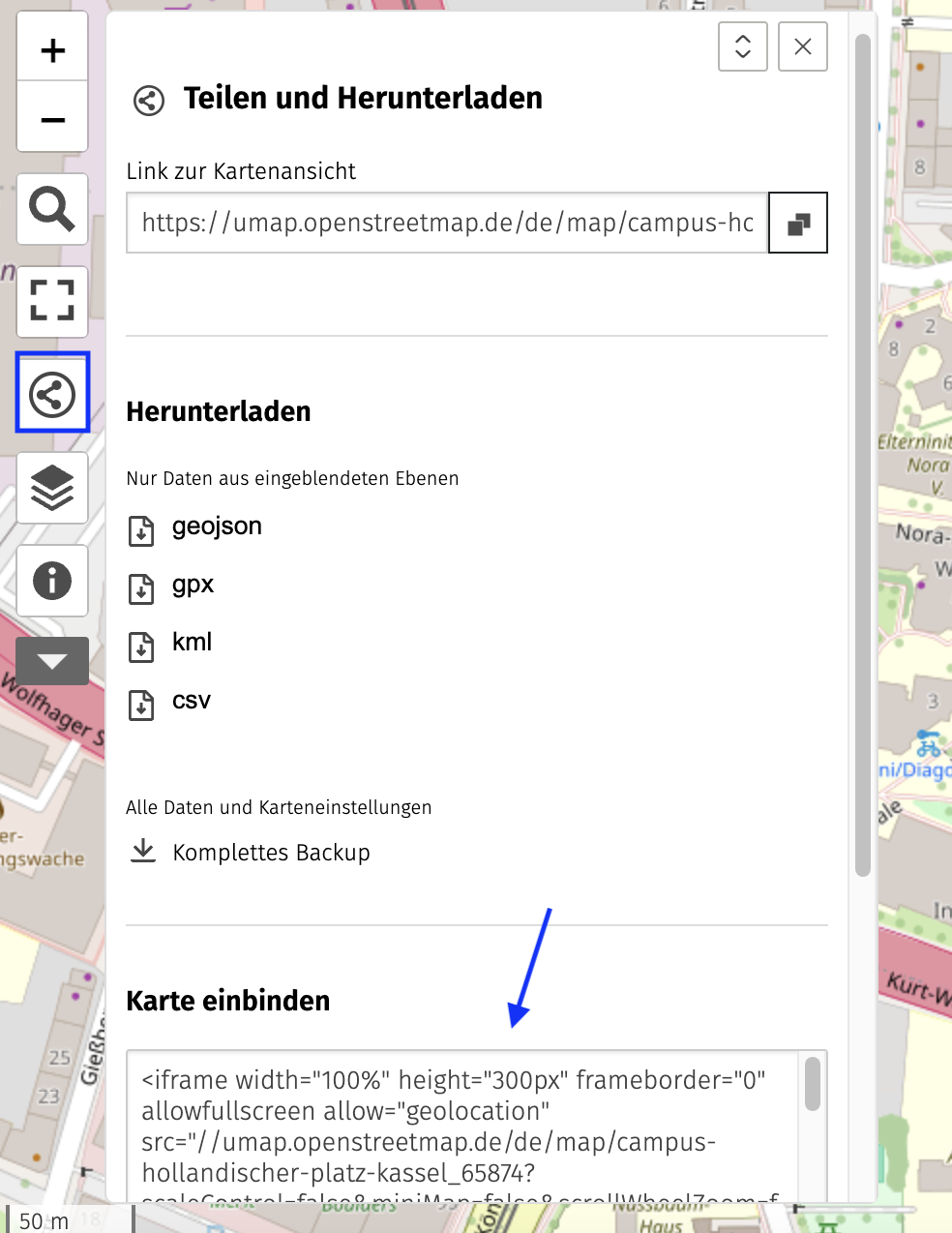Toggle fullscreen map view
This screenshot has height=1233, width=952.
[x=53, y=301]
